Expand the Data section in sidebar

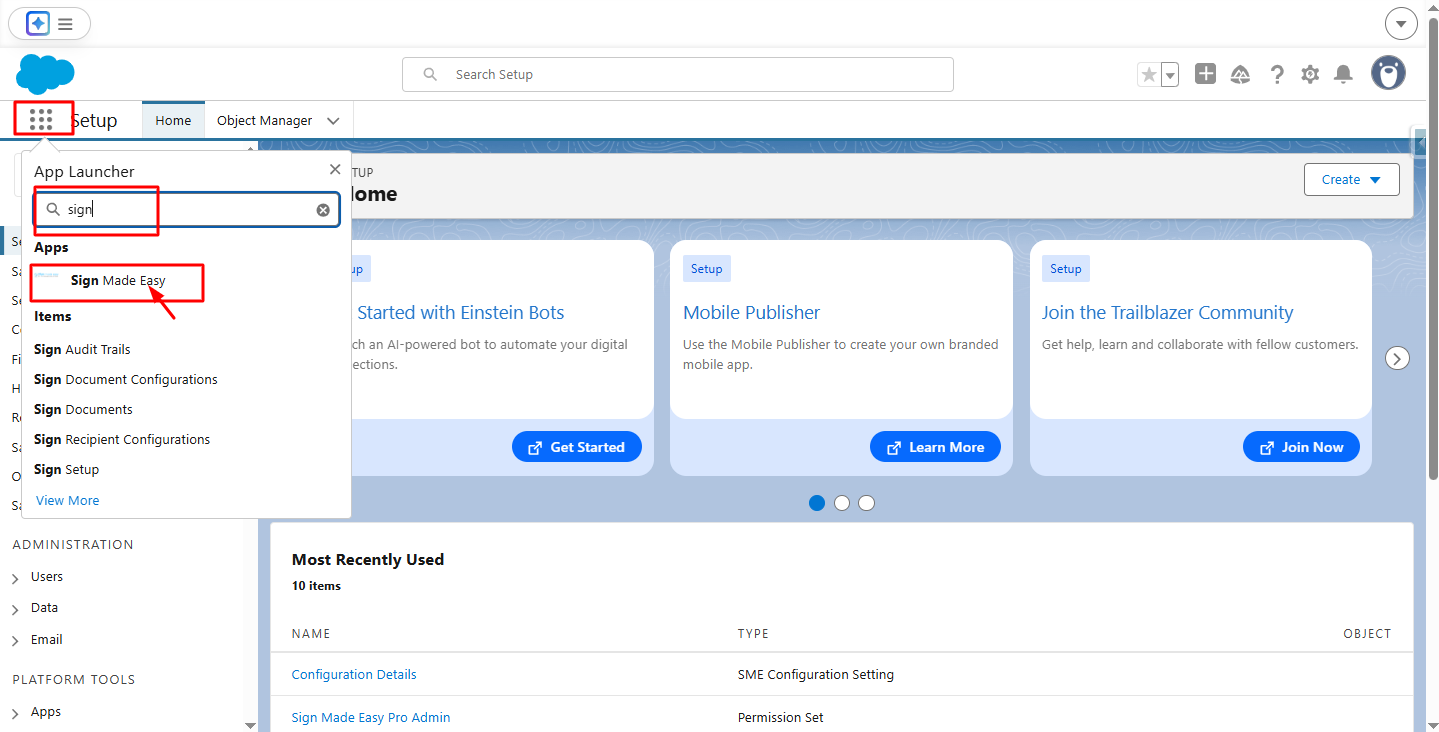click(16, 609)
